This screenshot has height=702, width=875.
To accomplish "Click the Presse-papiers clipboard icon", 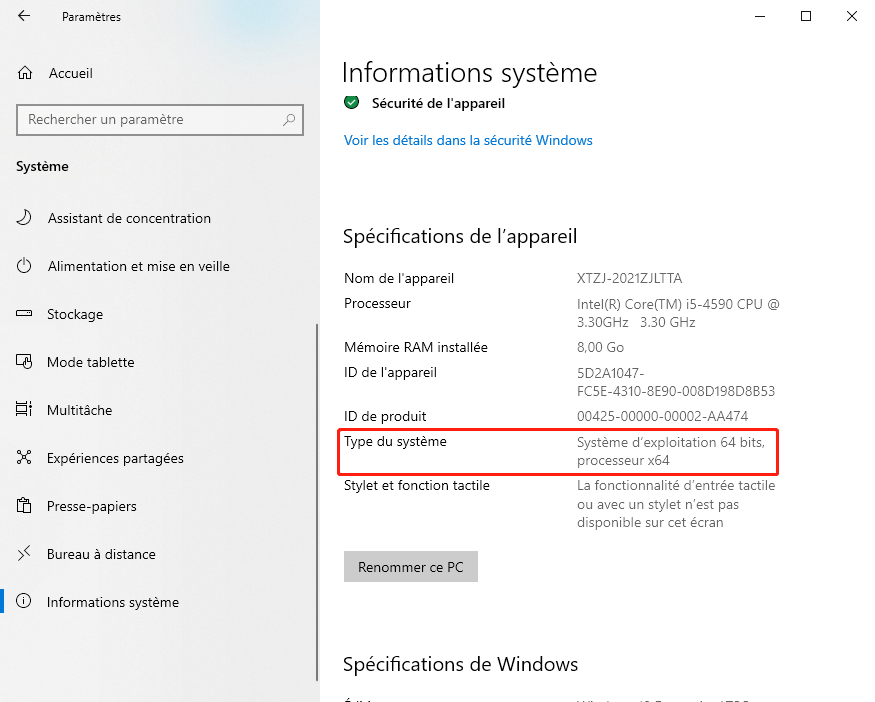I will [25, 506].
